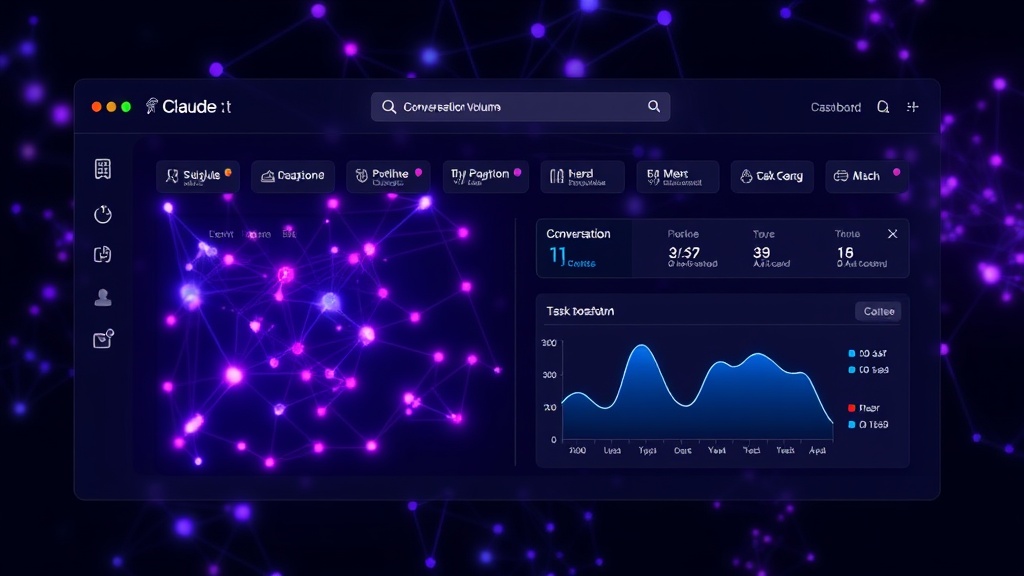Screen dimensions: 1024x576
Task: Select the Cak Cang tab
Action: click(772, 176)
